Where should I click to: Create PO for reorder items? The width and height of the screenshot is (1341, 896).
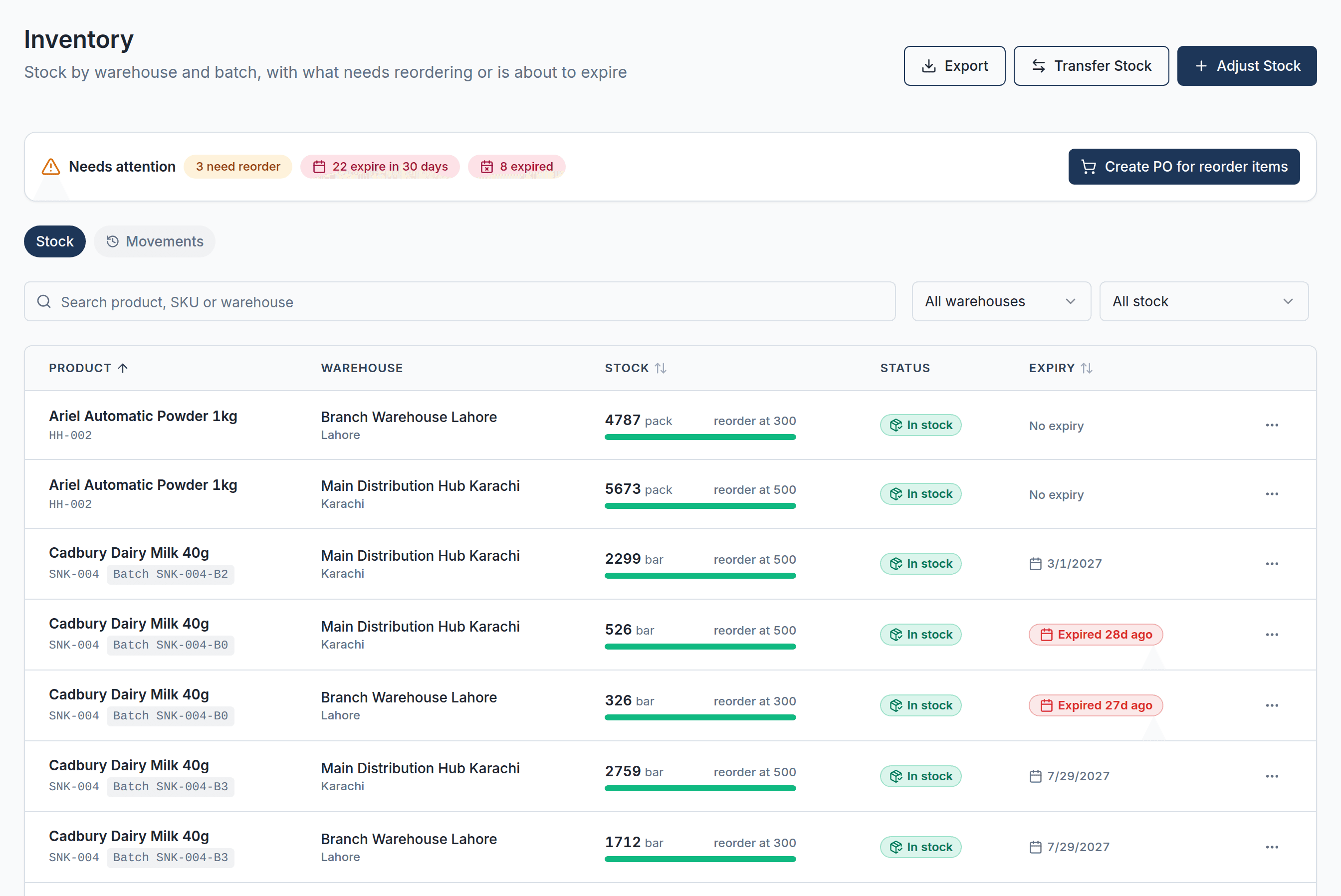point(1184,167)
